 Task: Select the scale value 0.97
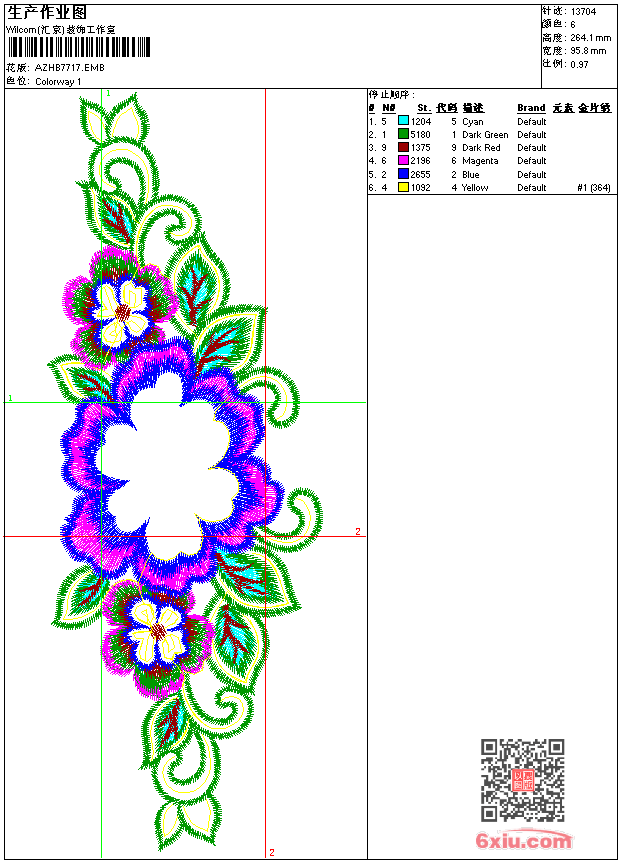click(579, 64)
